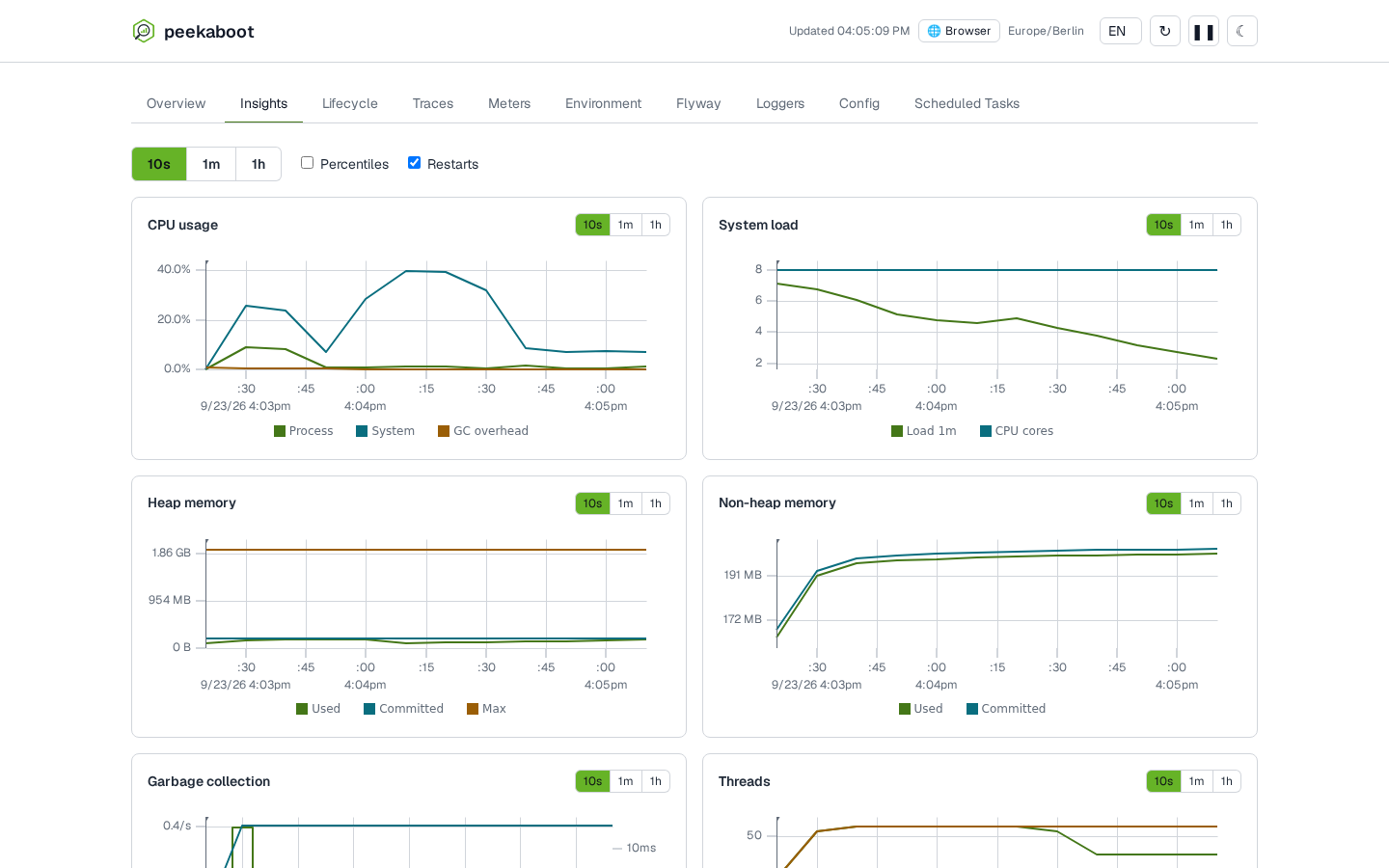This screenshot has height=868, width=1389.
Task: Switch to the Lifecycle tab
Action: (x=350, y=103)
